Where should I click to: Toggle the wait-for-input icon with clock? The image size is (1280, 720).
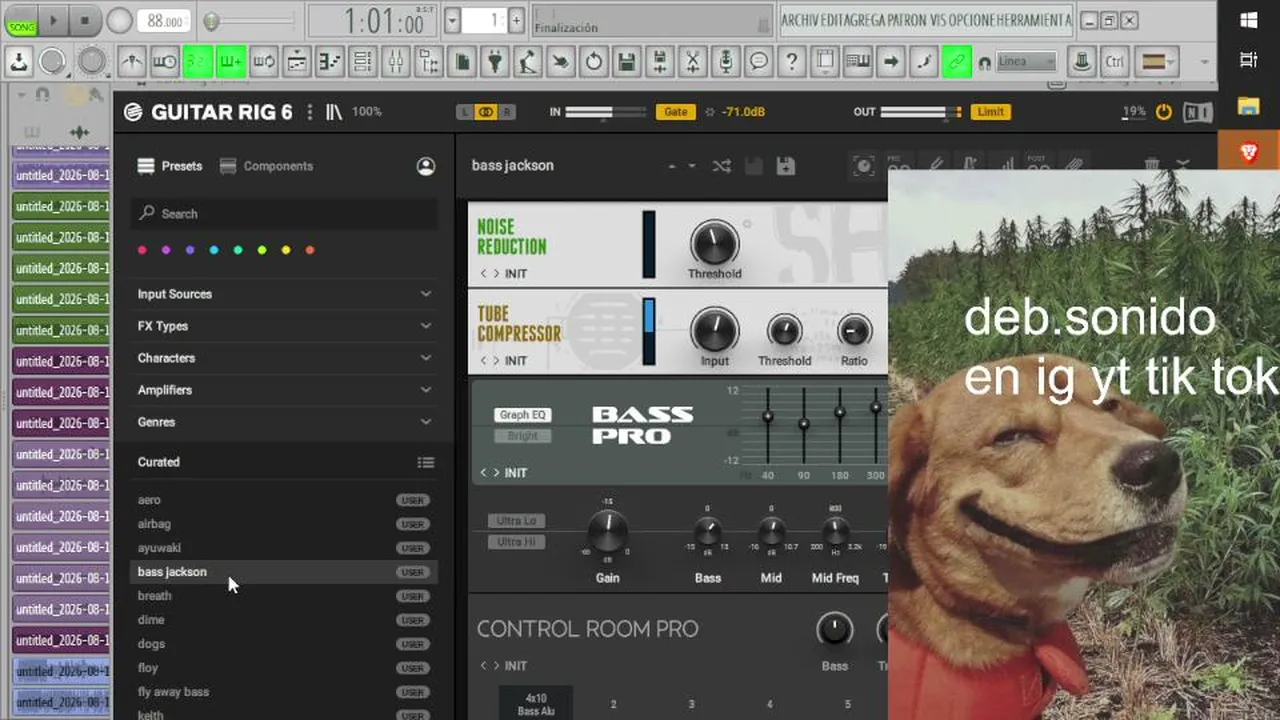[x=165, y=62]
